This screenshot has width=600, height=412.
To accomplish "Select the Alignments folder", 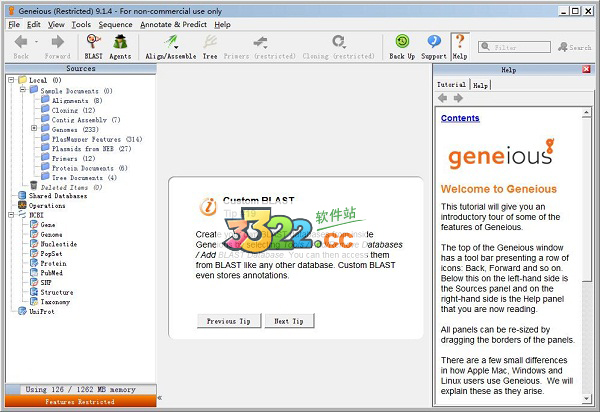I will [x=72, y=101].
